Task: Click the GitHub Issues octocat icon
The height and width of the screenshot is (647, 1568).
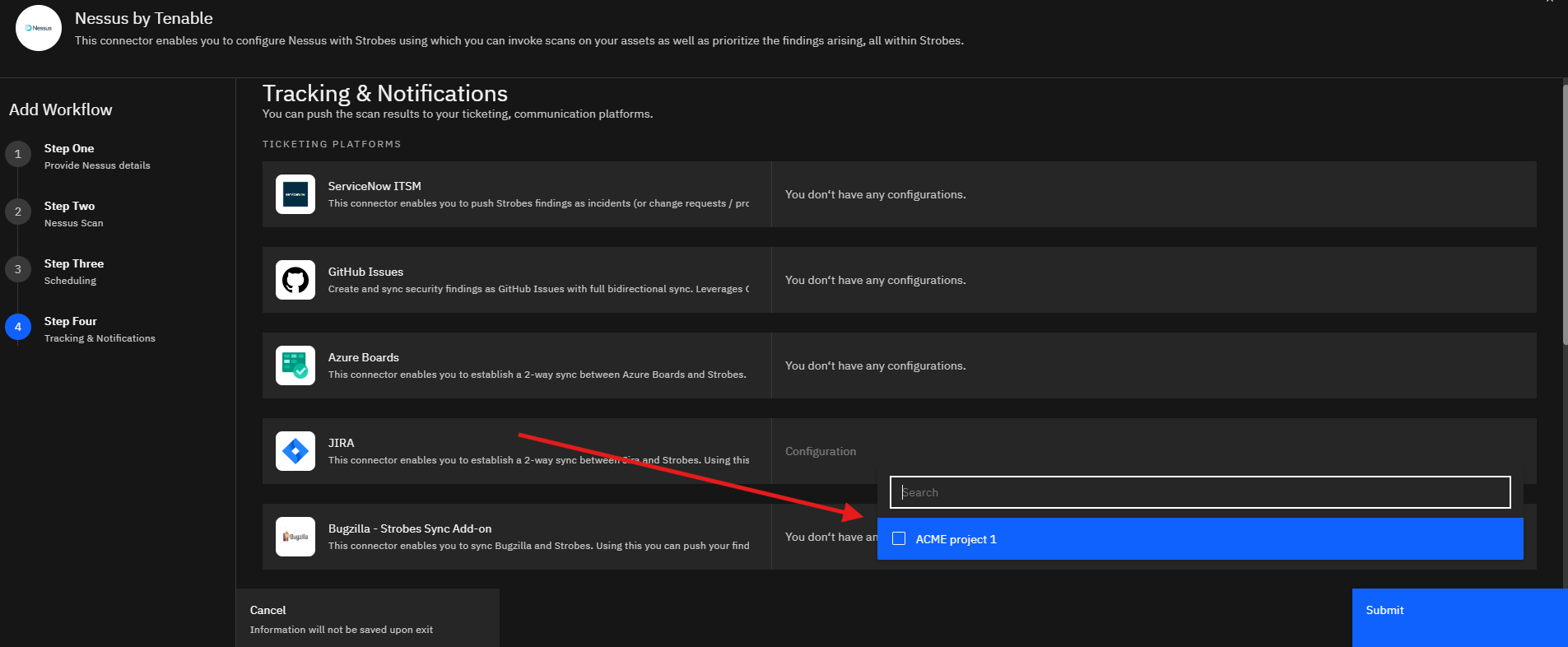Action: (295, 280)
